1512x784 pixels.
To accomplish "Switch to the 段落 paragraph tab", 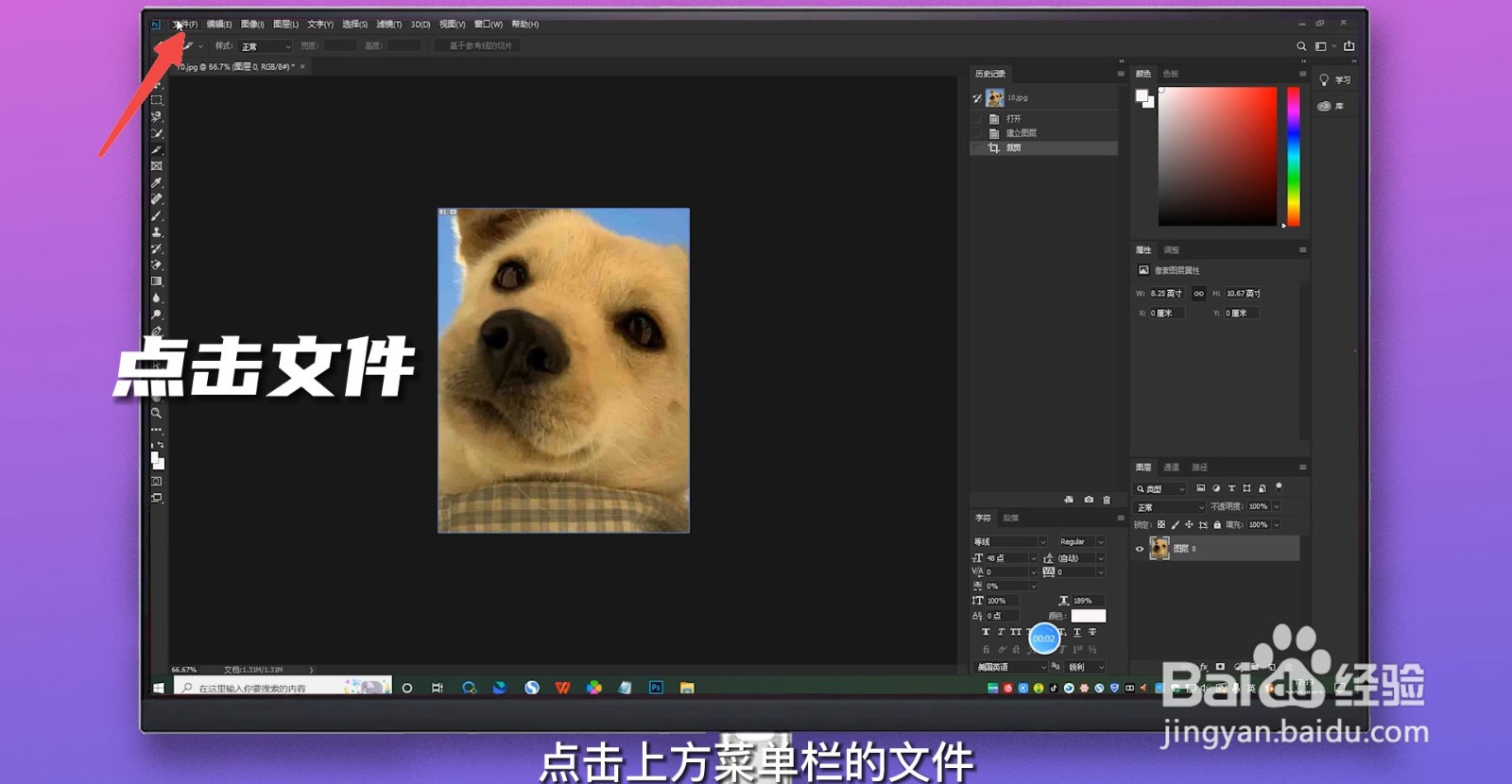I will point(1011,519).
